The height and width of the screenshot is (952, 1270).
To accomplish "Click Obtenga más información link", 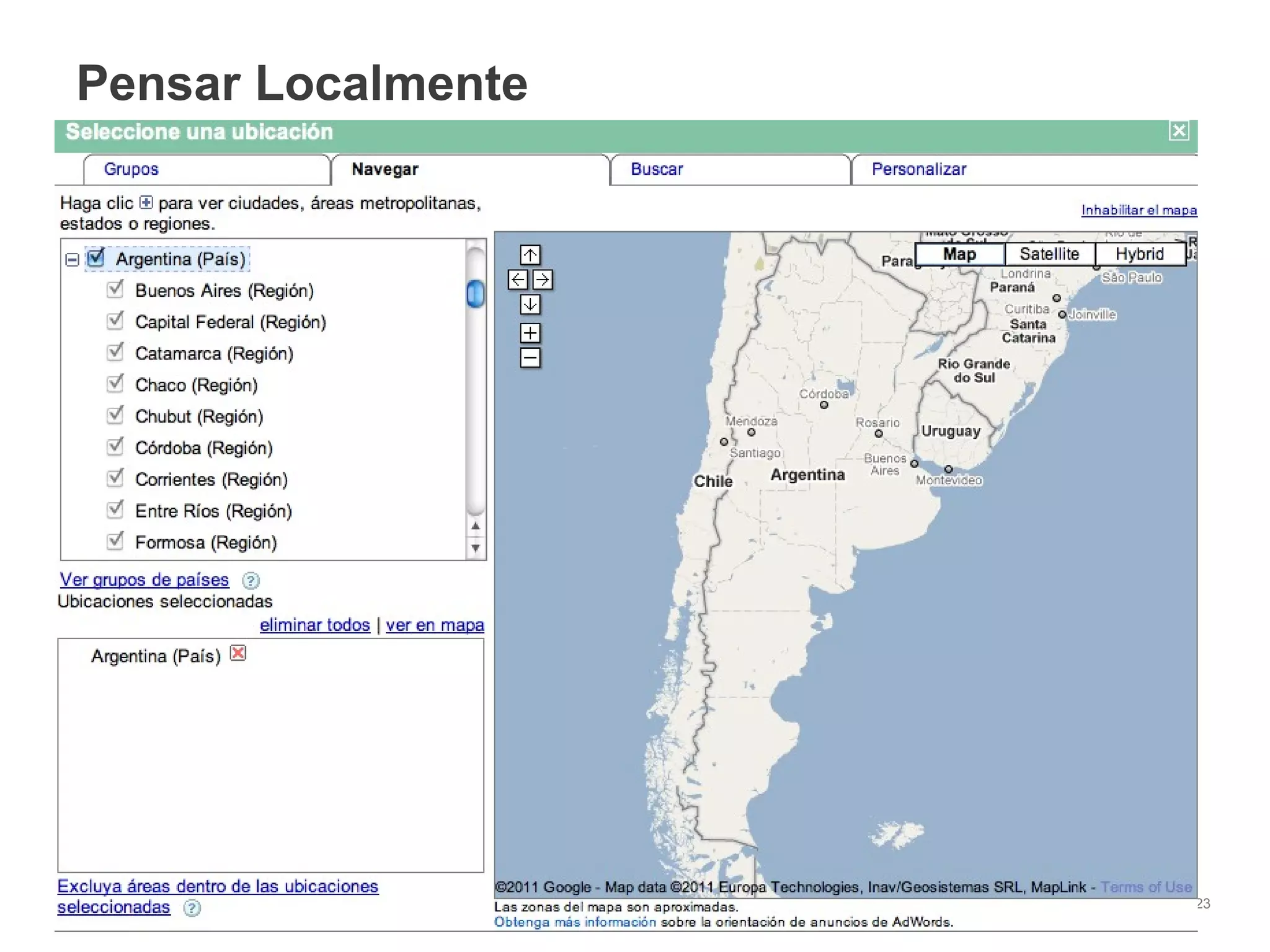I will click(575, 922).
